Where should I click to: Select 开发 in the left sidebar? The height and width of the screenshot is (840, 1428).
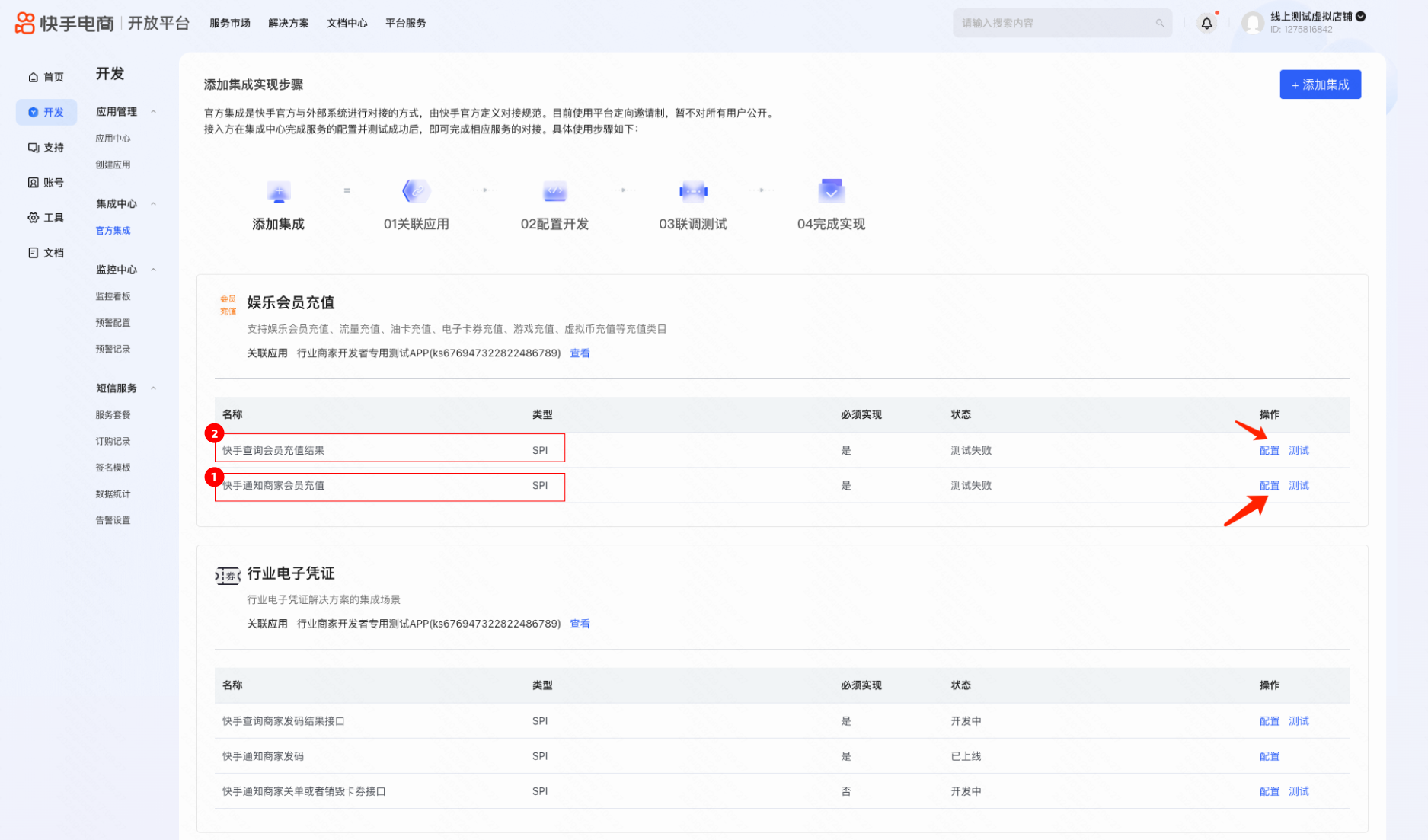point(46,112)
